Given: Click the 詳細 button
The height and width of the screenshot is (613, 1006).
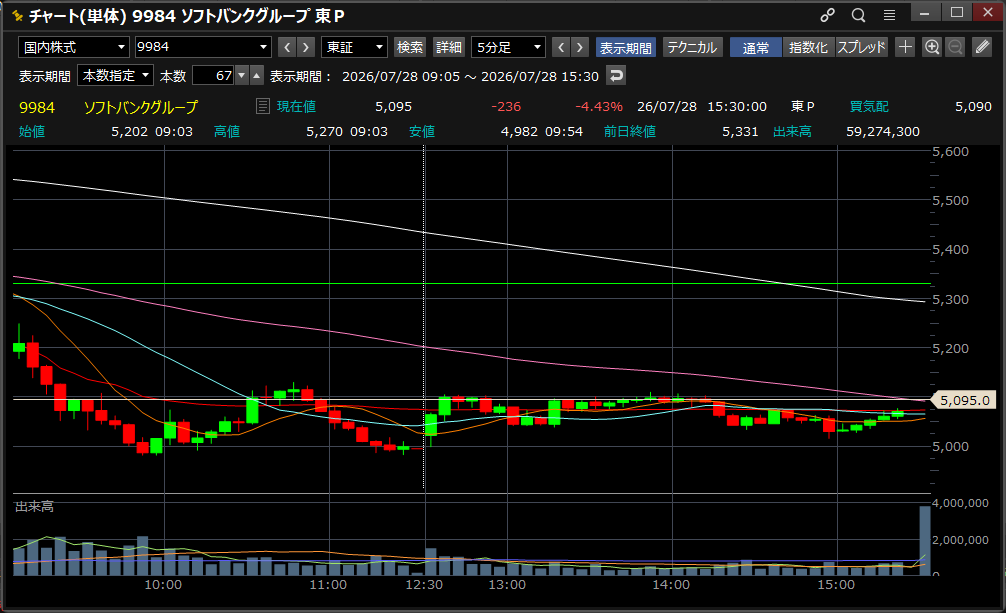Looking at the screenshot, I should [448, 47].
